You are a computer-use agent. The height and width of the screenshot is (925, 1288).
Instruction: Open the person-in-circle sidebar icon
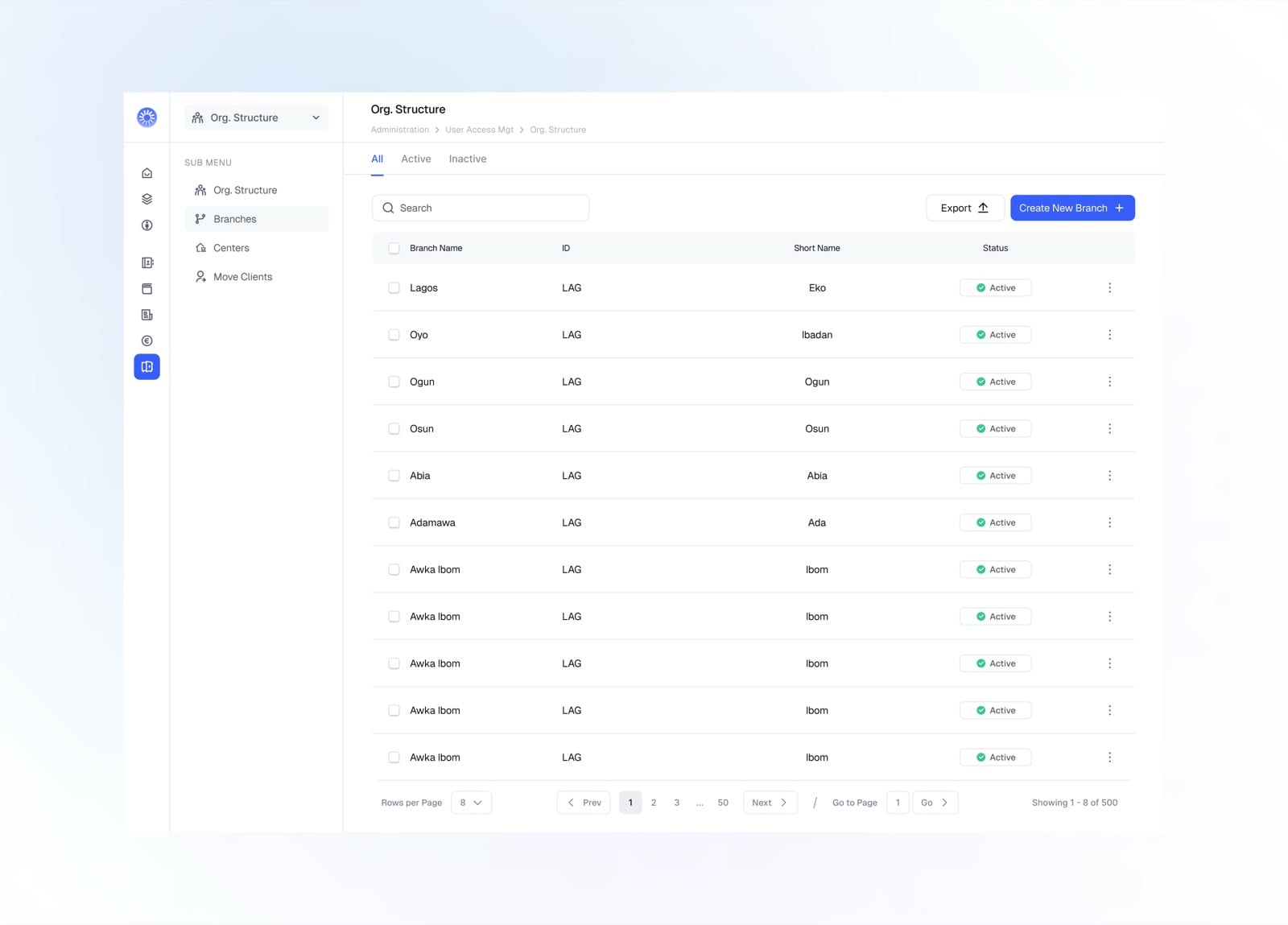pyautogui.click(x=147, y=225)
